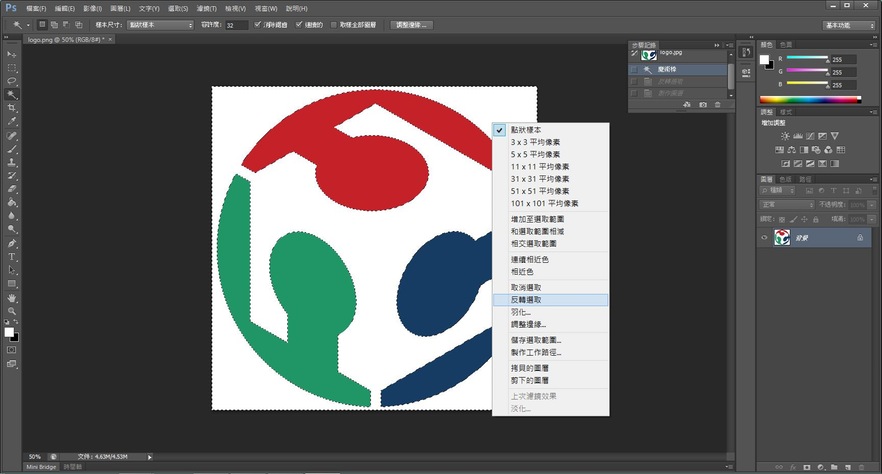Open the layer filter type dropdown
The width and height of the screenshot is (882, 474).
(x=778, y=191)
